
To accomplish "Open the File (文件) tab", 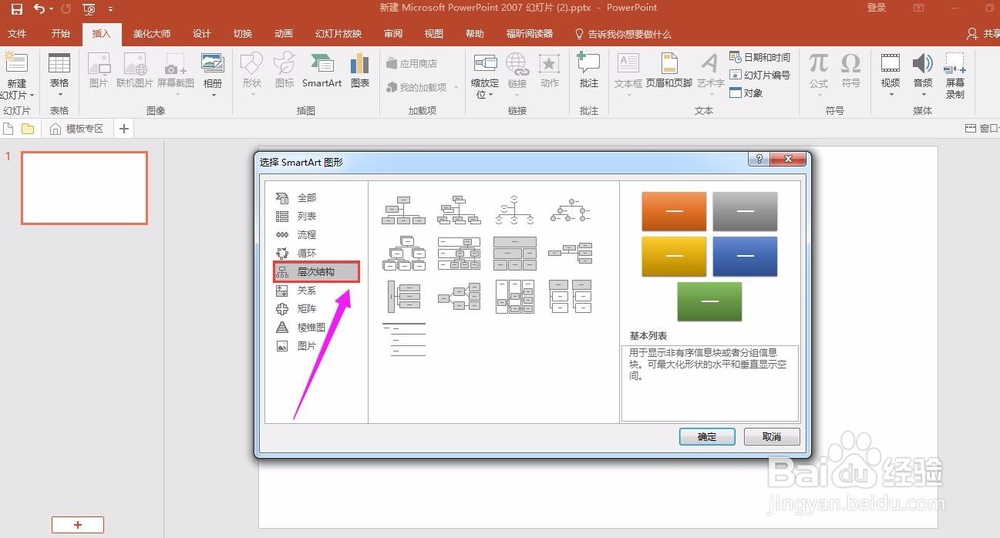I will click(17, 34).
